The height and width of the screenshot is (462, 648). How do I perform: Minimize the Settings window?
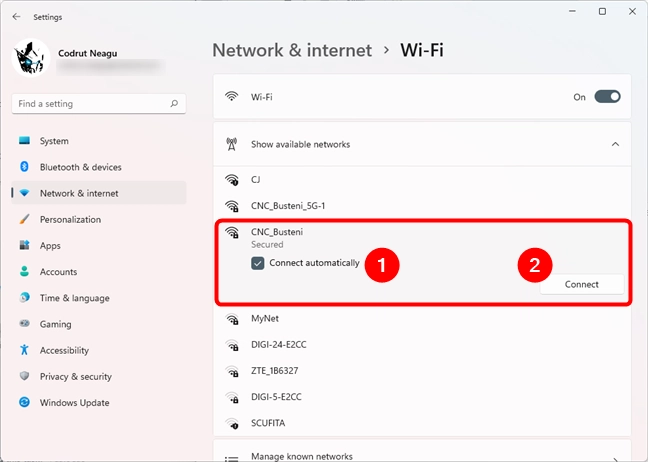pyautogui.click(x=572, y=11)
